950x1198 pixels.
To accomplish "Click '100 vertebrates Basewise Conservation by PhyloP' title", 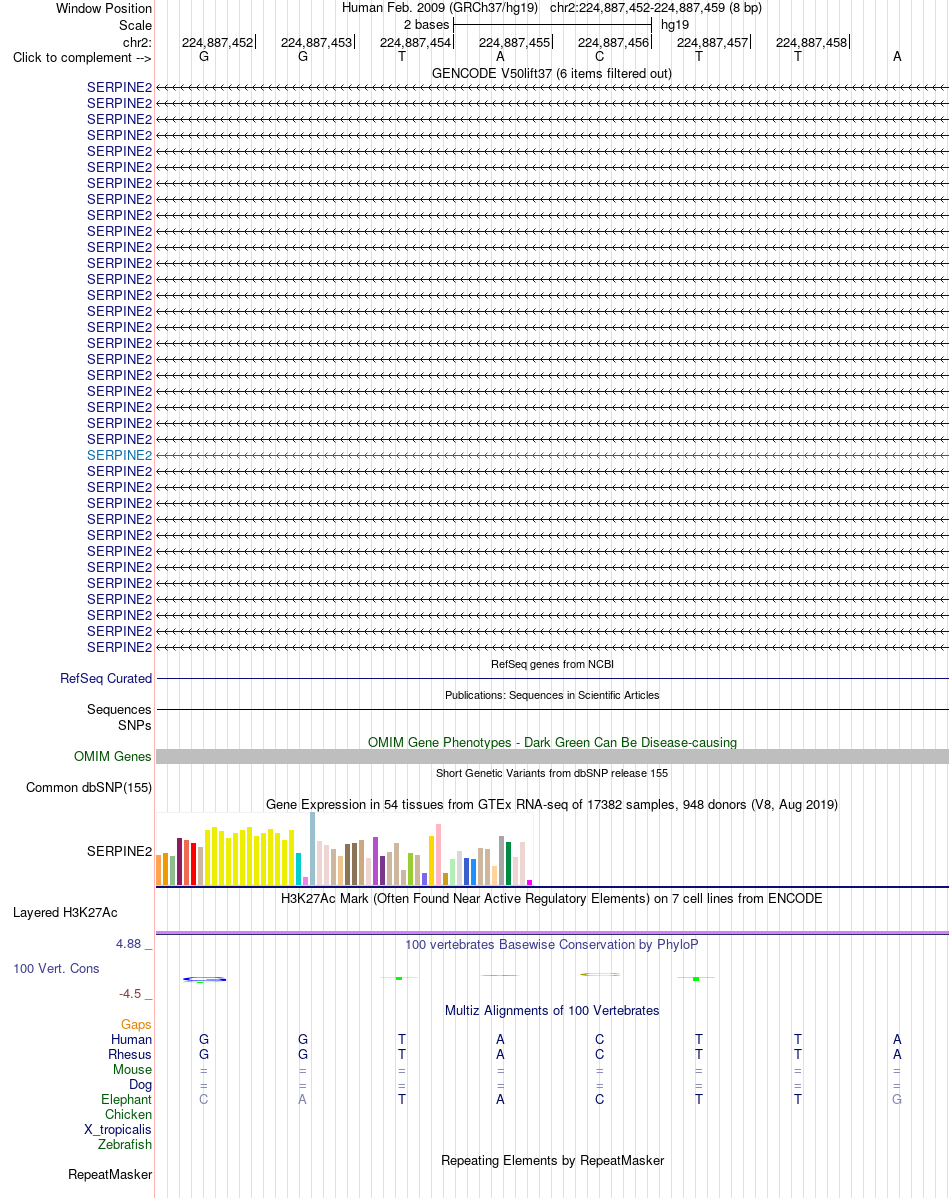I will (552, 945).
